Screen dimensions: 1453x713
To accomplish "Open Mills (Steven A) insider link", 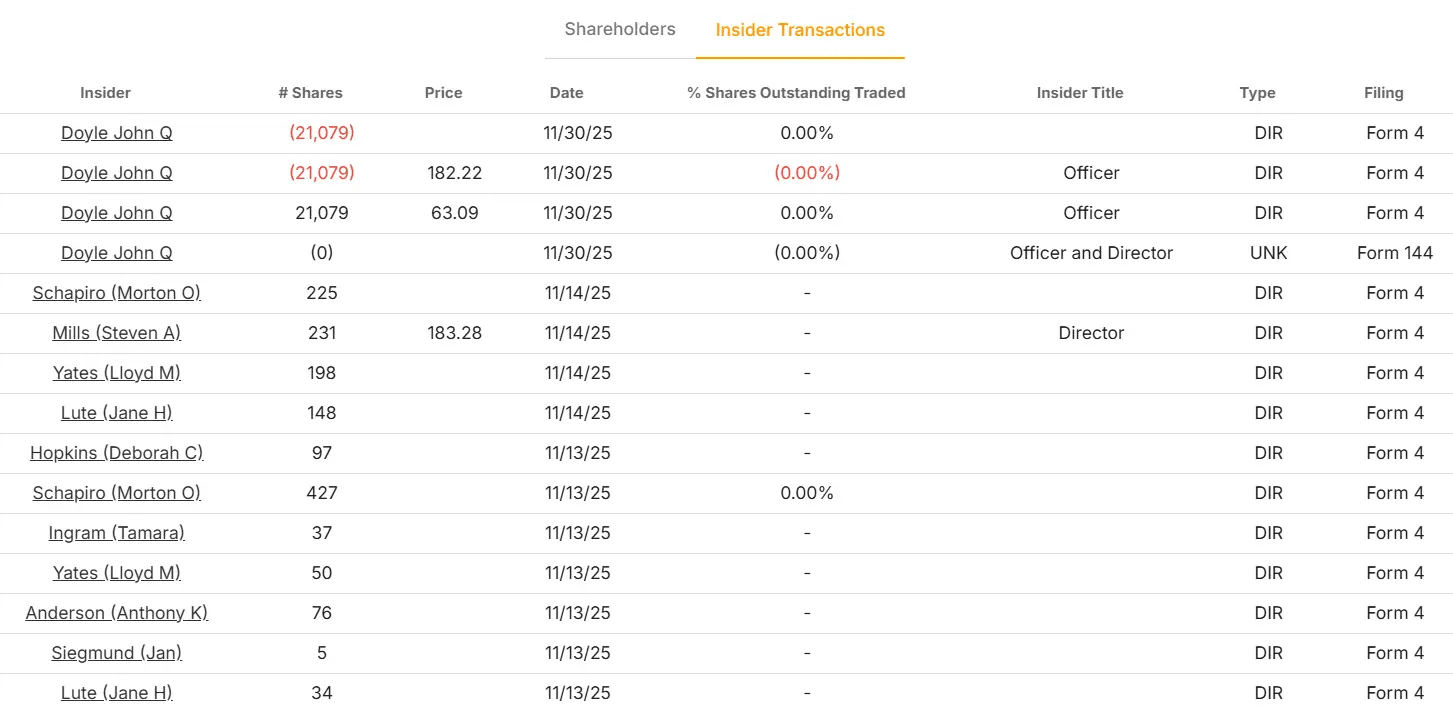I will (x=116, y=333).
